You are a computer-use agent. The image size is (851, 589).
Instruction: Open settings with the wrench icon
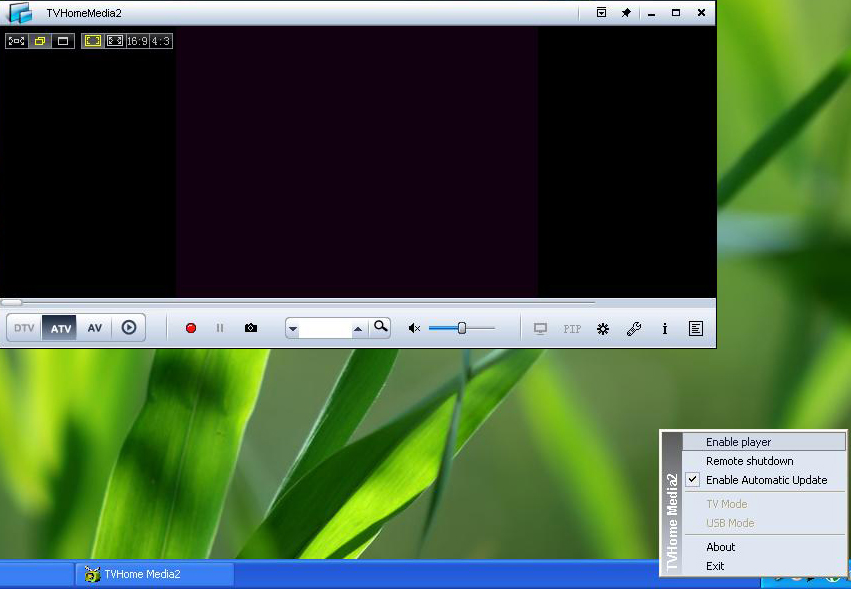[x=634, y=328]
